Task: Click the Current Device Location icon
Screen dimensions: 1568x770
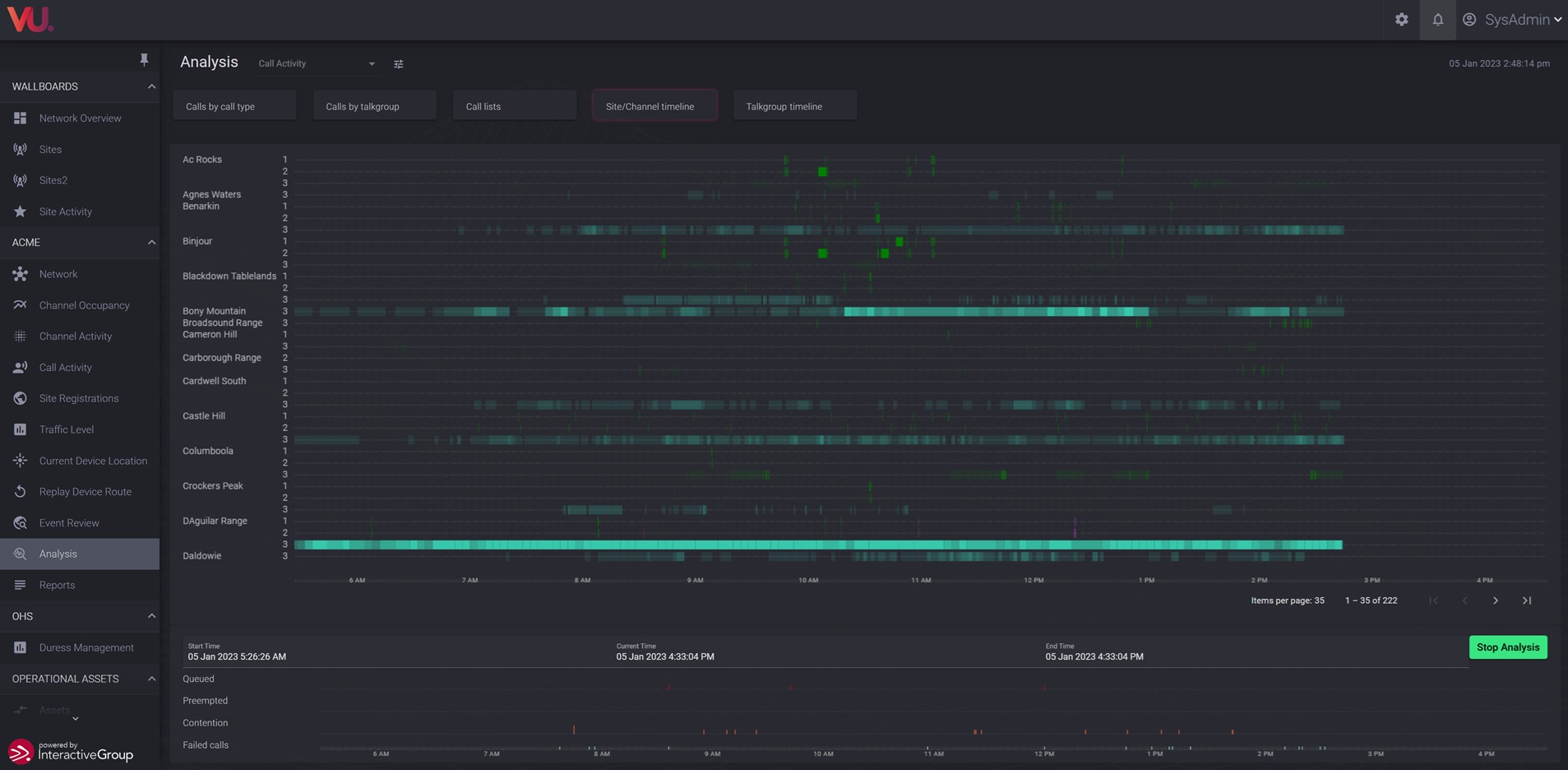Action: pos(21,461)
